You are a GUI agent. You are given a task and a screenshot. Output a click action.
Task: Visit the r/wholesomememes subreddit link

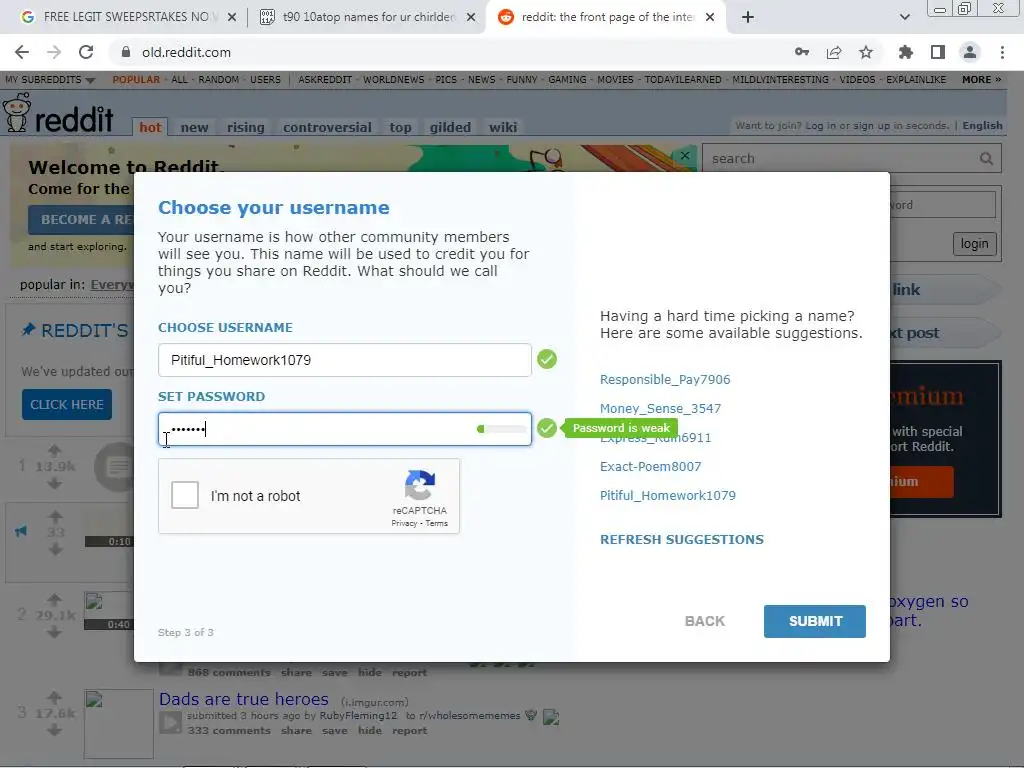[x=470, y=715]
